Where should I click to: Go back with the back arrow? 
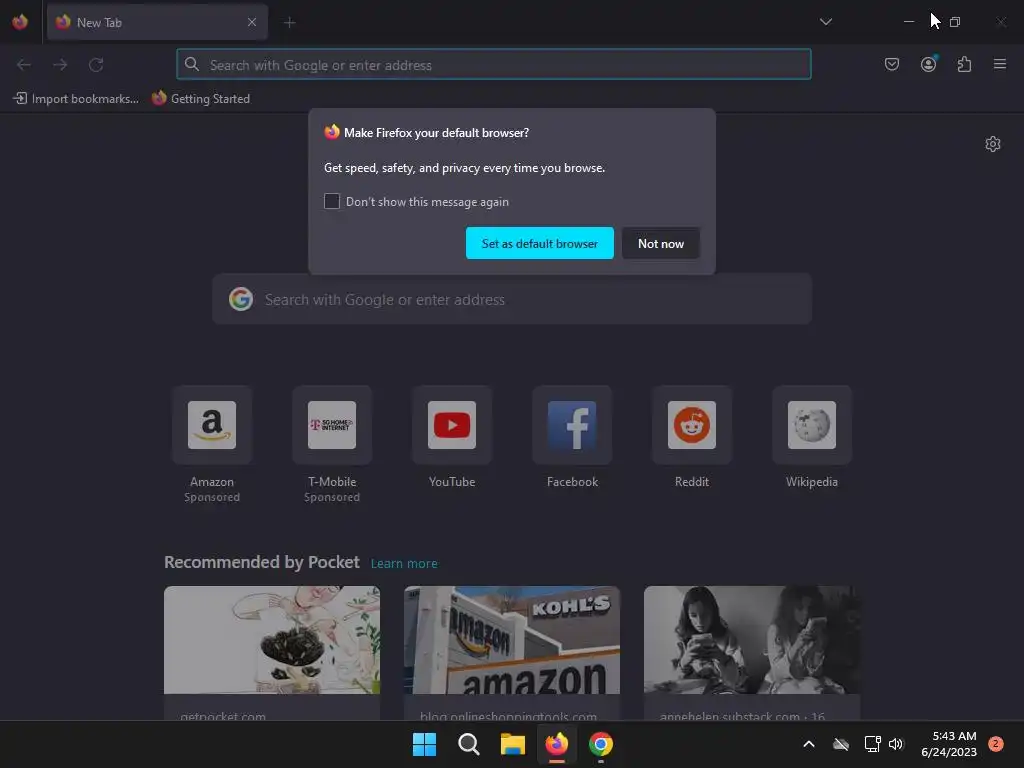coord(24,65)
